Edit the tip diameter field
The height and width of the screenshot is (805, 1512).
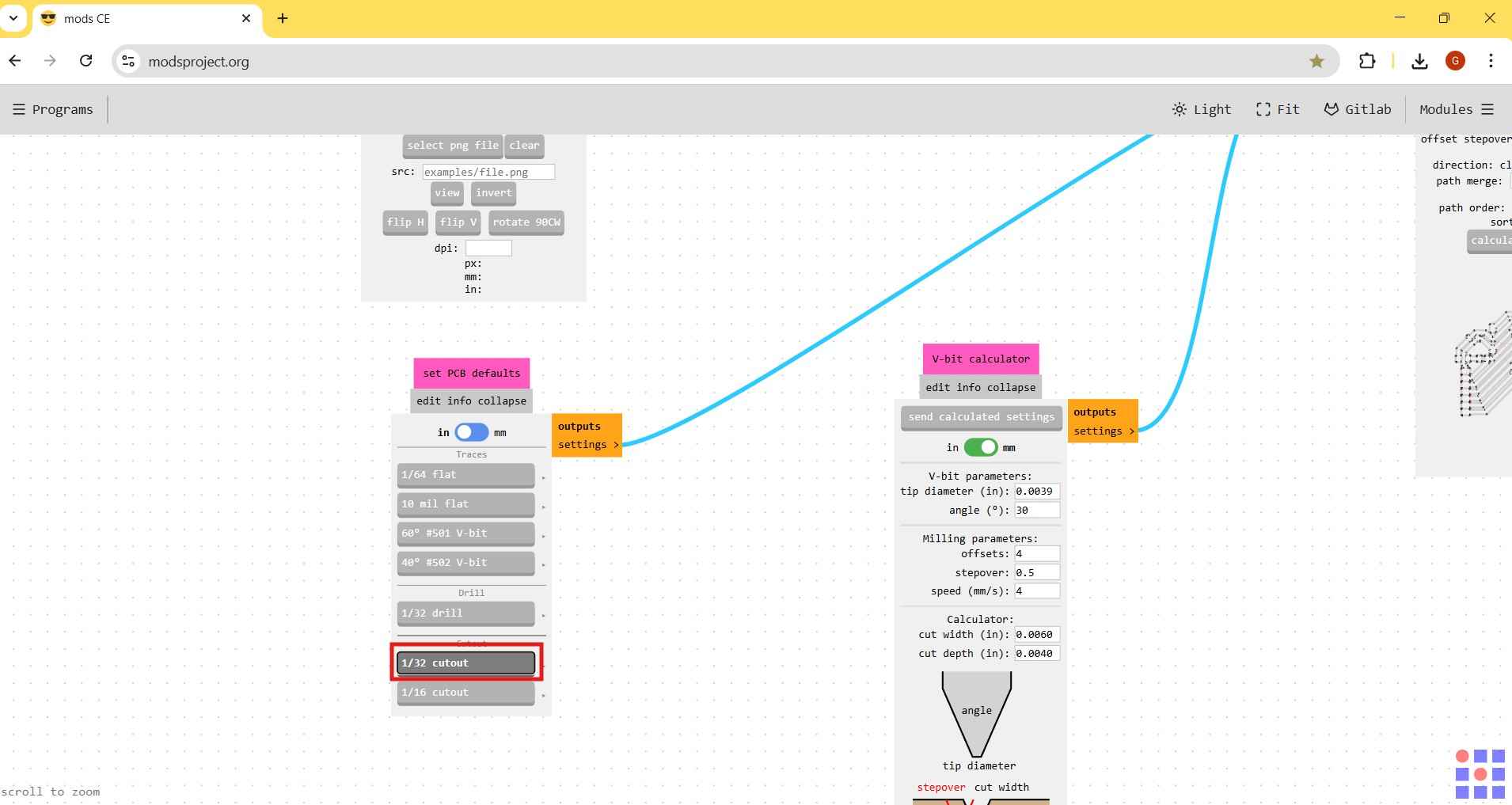[x=1037, y=492]
